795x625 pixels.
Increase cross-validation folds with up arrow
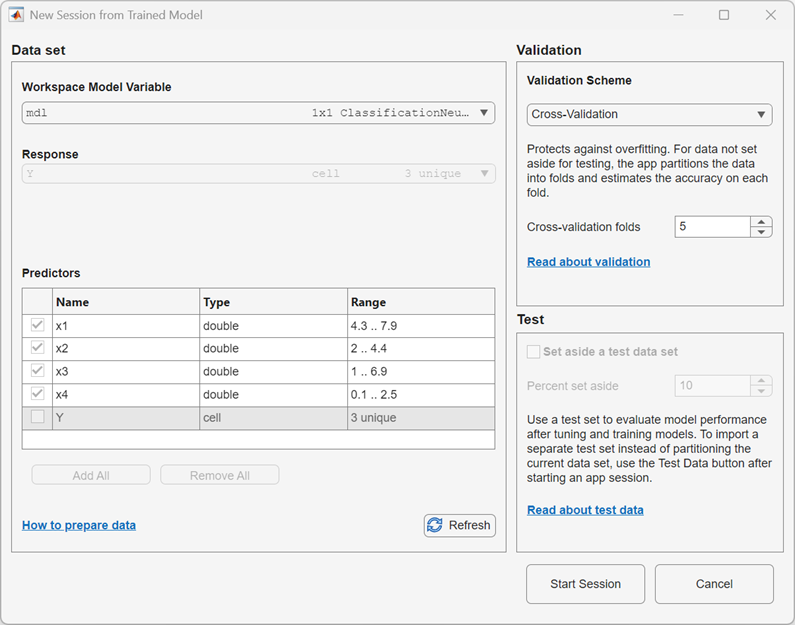point(762,222)
